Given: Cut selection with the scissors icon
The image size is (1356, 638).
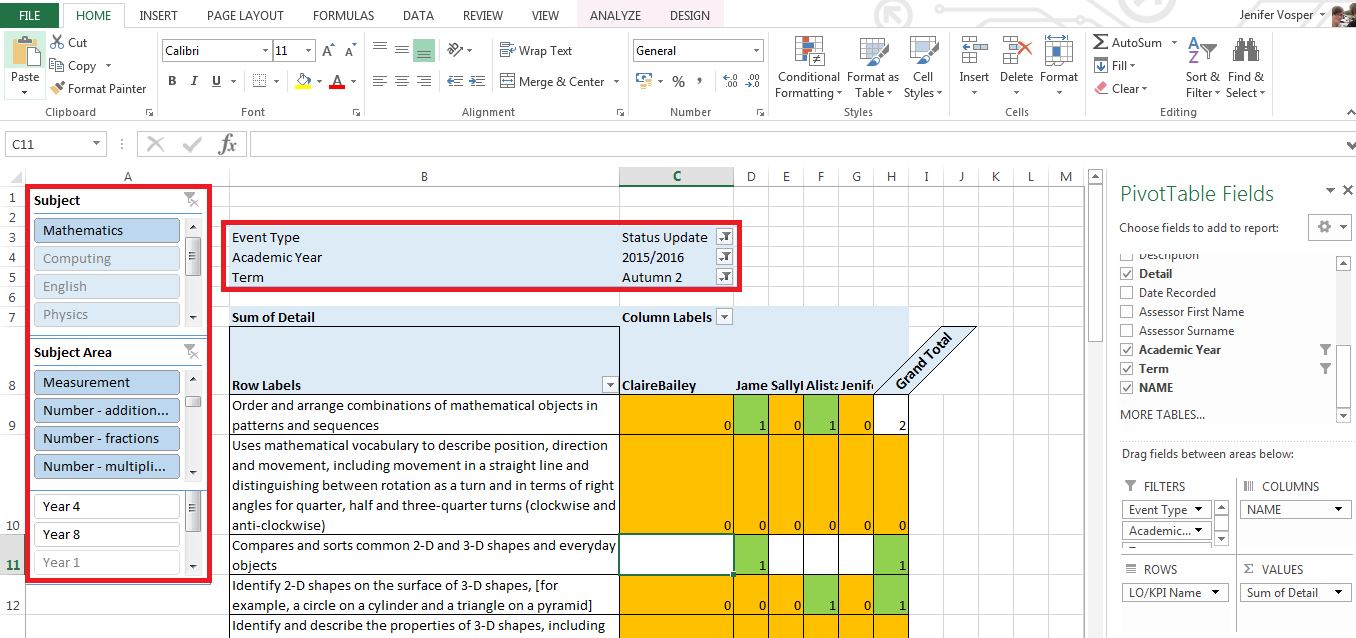Looking at the screenshot, I should (x=56, y=43).
